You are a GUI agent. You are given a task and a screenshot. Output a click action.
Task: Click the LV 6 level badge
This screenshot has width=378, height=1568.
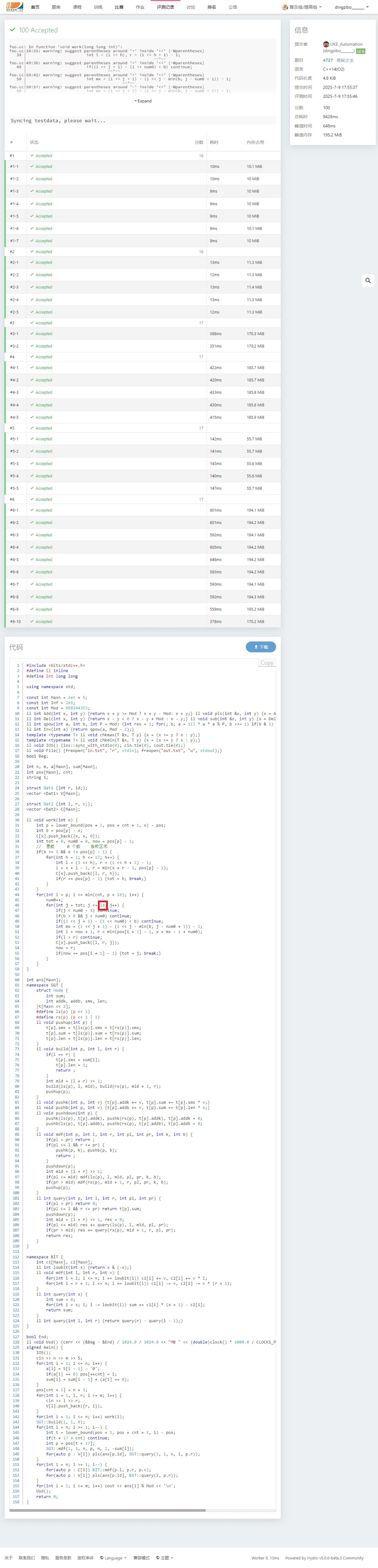point(360,51)
